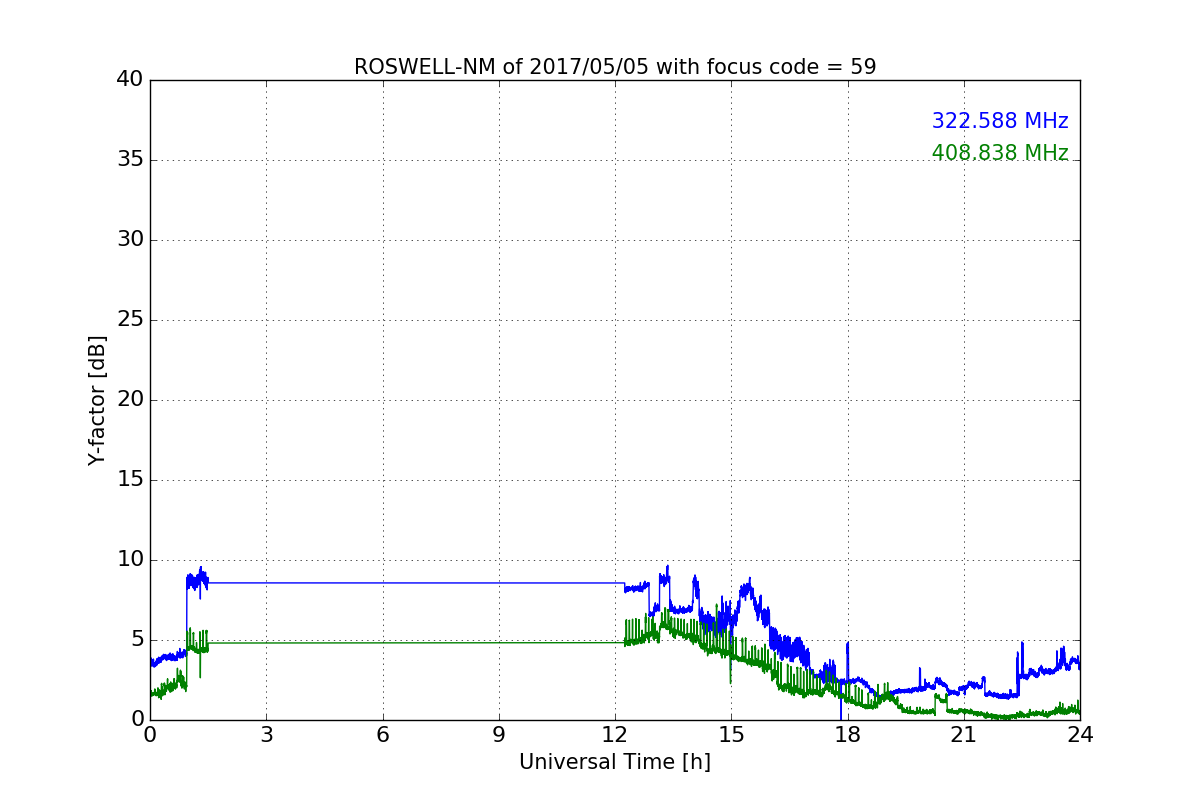This screenshot has height=800, width=1200.
Task: Click the y-axis tick label 35
Action: (x=130, y=160)
